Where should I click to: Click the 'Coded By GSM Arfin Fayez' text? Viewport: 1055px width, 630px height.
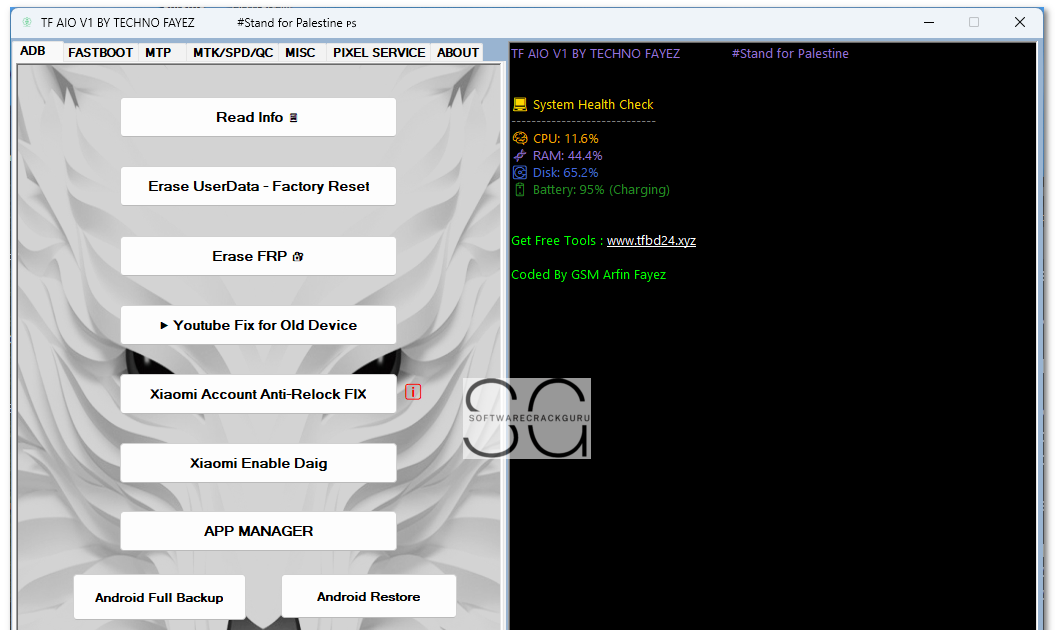click(x=589, y=275)
